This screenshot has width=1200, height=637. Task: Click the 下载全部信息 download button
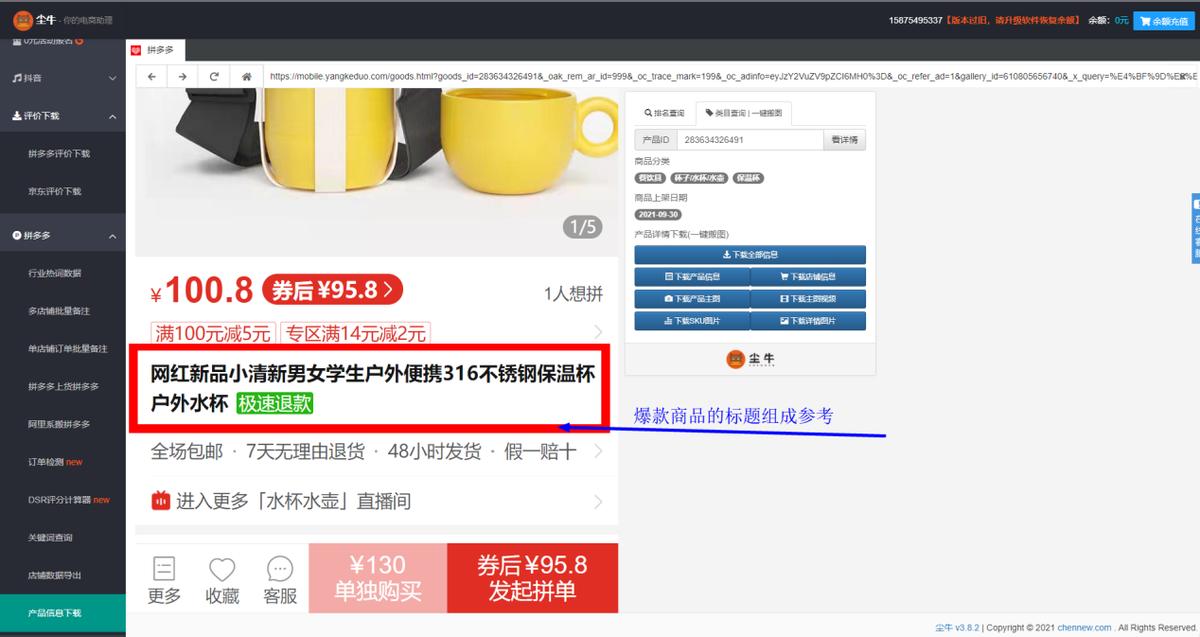point(752,253)
